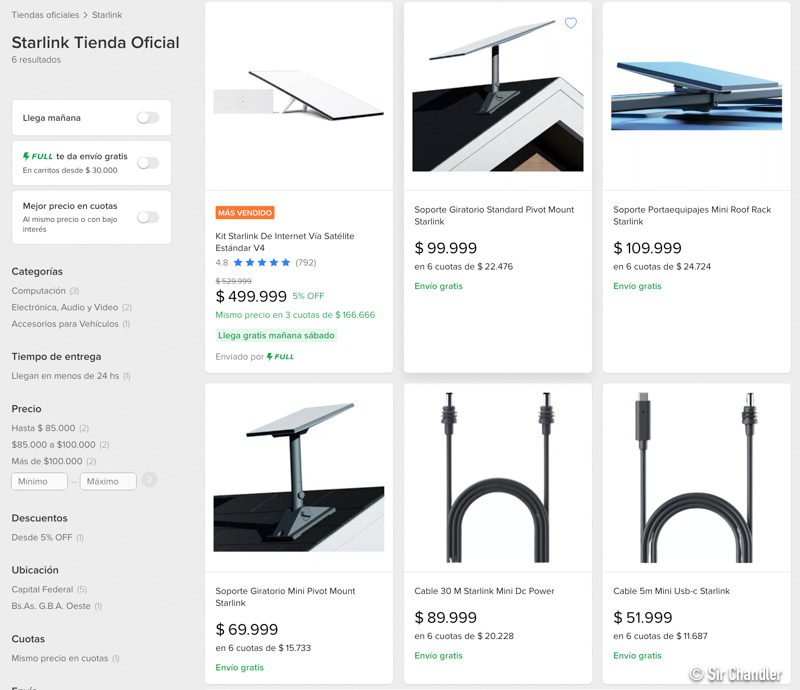Enable the FULL envío gratis switch

[x=147, y=163]
